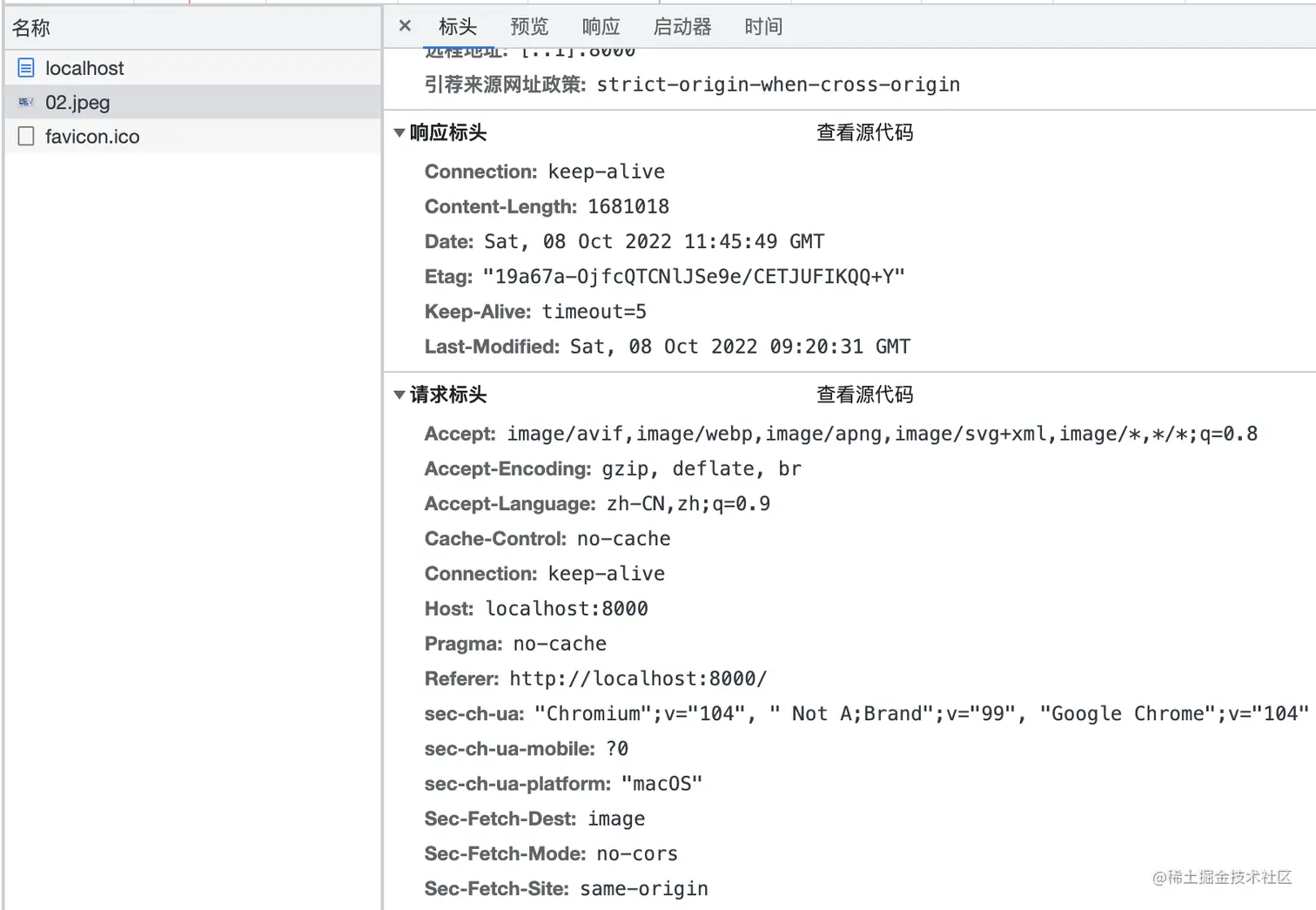Click the request Connection keep-alive value

pos(606,574)
